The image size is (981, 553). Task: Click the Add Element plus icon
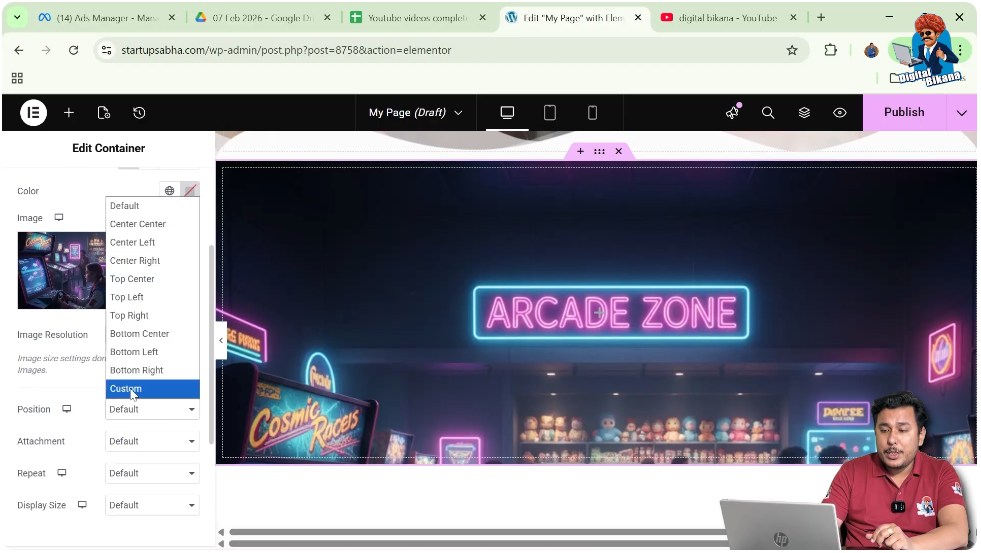pos(69,113)
